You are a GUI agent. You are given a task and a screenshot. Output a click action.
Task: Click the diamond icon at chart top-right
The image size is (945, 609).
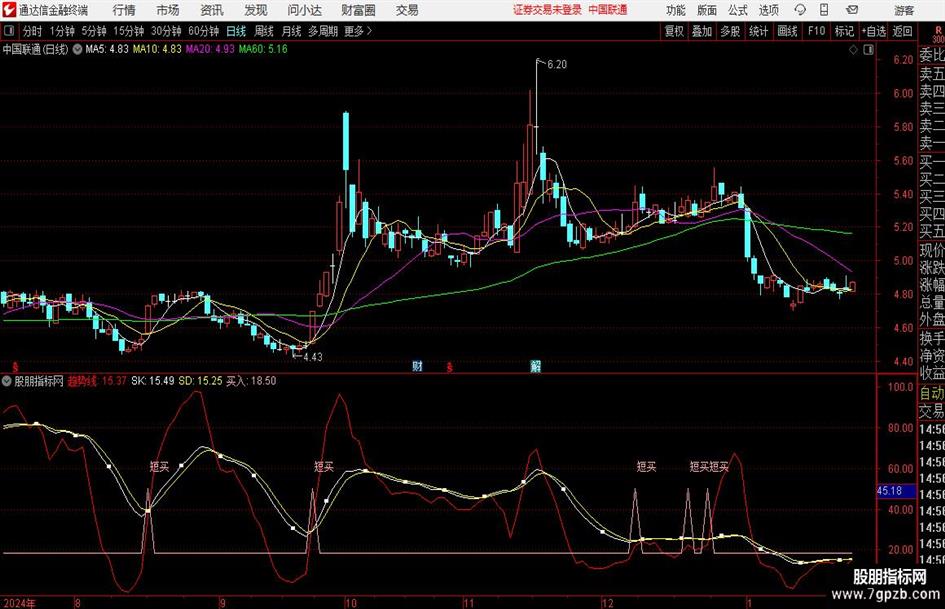[853, 50]
